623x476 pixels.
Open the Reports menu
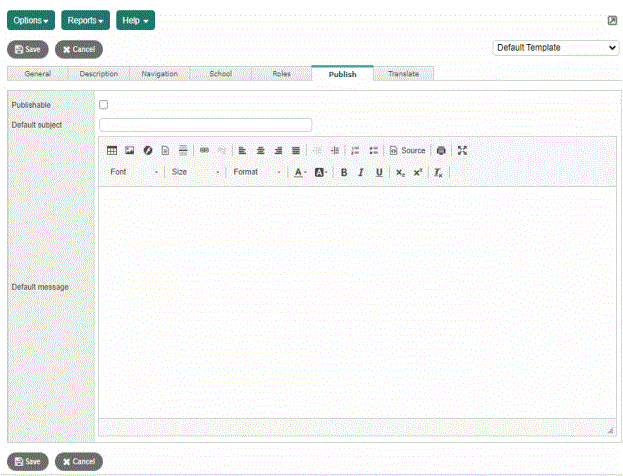(x=85, y=20)
